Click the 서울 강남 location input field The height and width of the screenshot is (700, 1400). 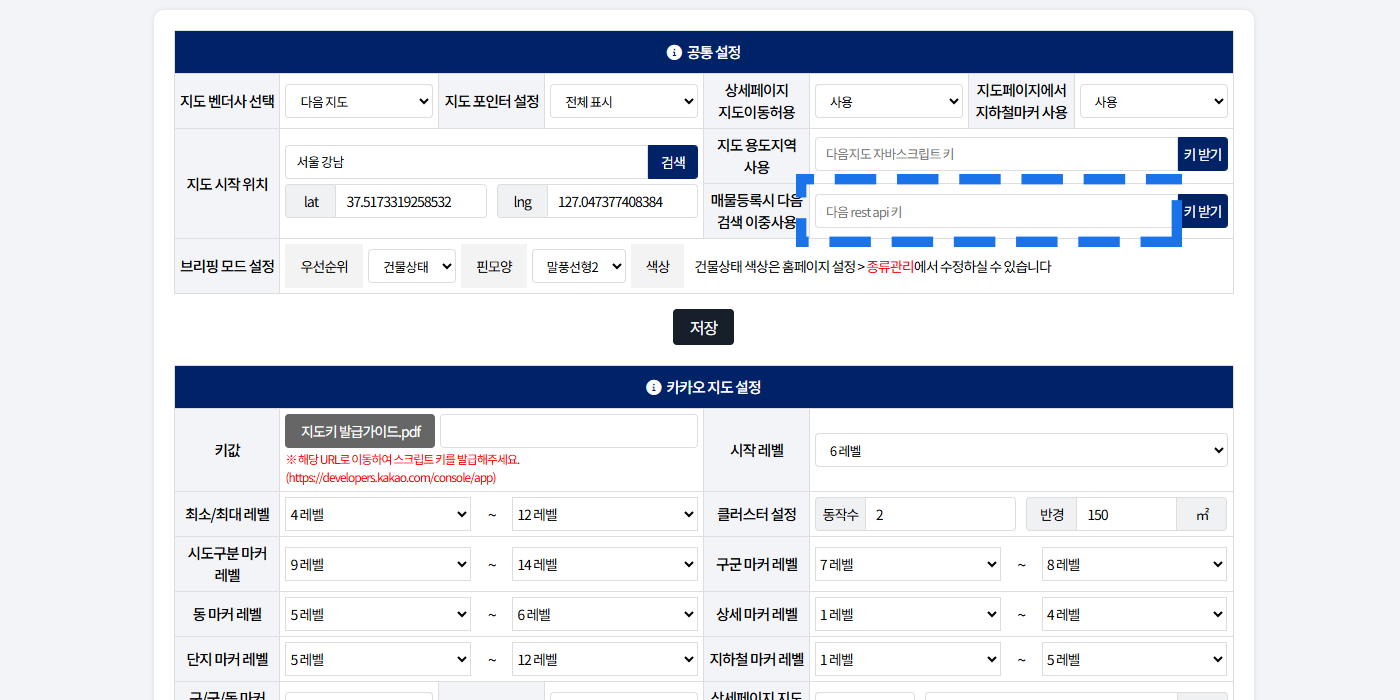click(466, 162)
